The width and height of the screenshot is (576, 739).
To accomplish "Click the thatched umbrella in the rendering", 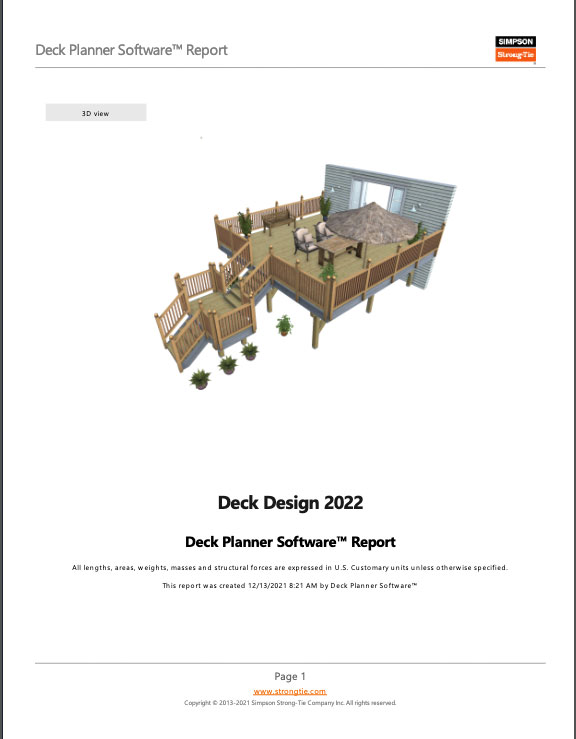I will pos(371,222).
